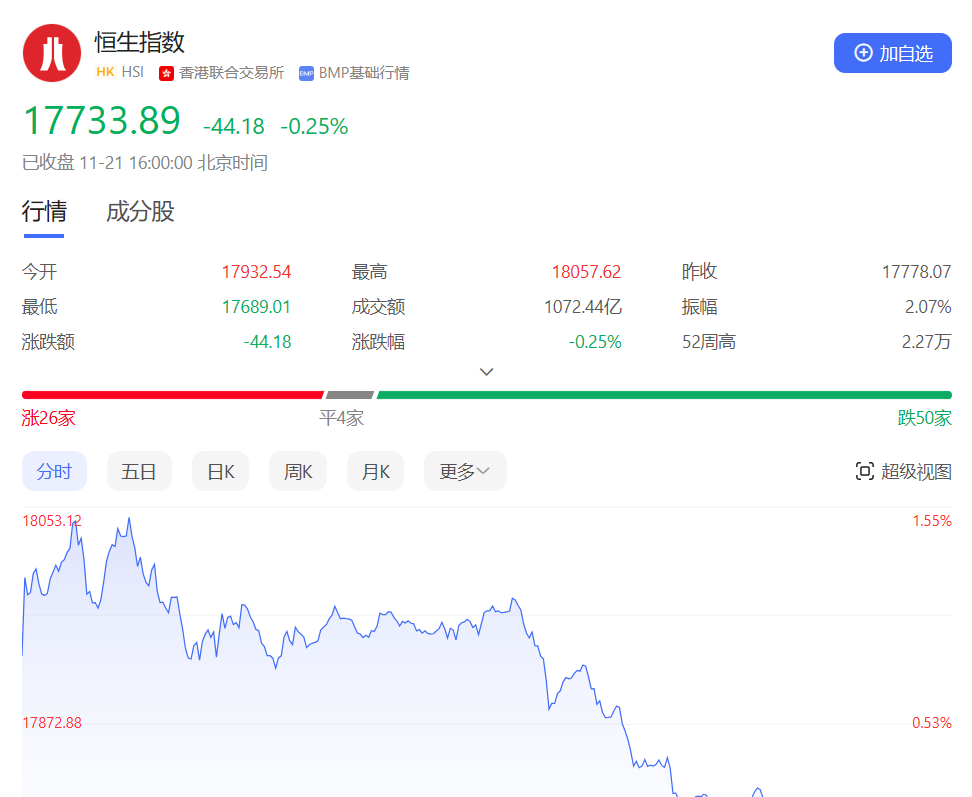This screenshot has height=797, width=972.
Task: Click the red rising-stocks bar segment
Action: click(173, 395)
